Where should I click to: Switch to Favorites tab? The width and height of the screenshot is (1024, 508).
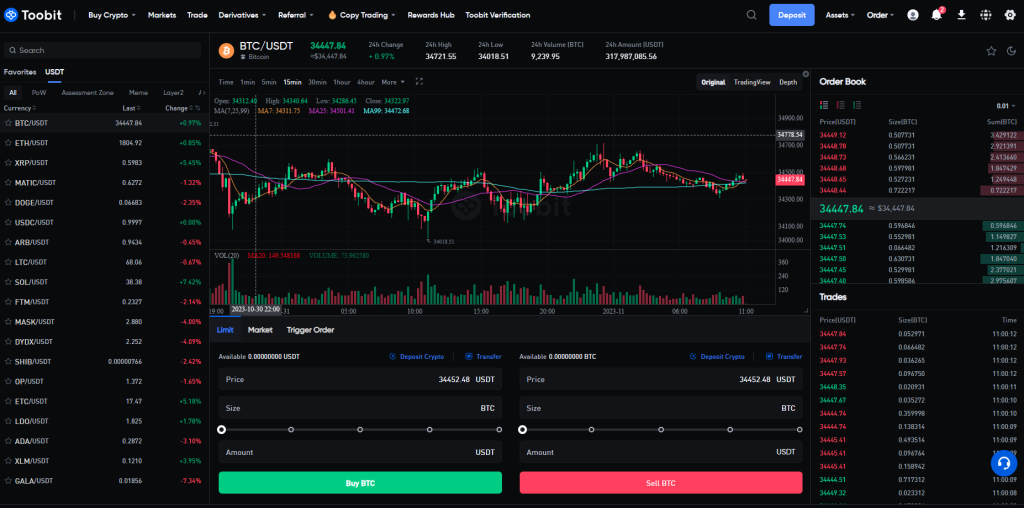click(x=20, y=72)
